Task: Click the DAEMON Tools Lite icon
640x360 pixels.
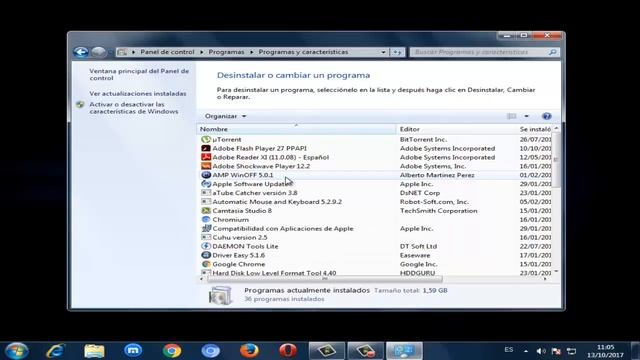Action: click(206, 246)
